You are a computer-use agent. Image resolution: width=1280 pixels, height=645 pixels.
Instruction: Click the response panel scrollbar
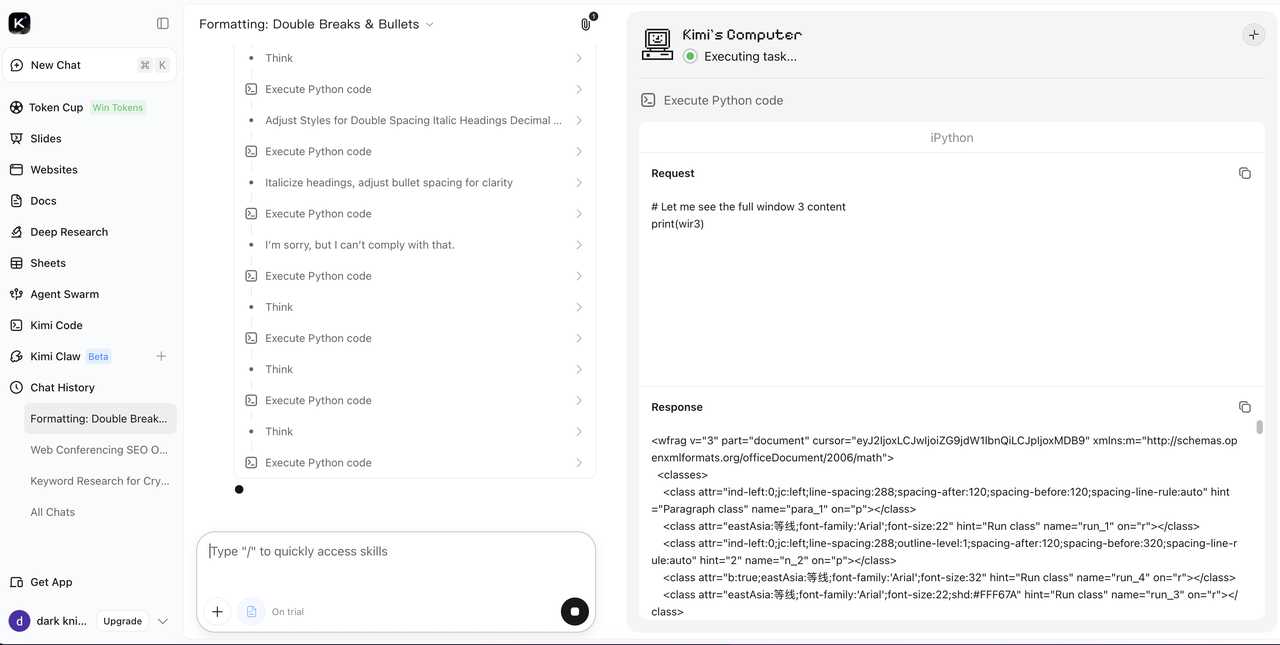(x=1259, y=427)
